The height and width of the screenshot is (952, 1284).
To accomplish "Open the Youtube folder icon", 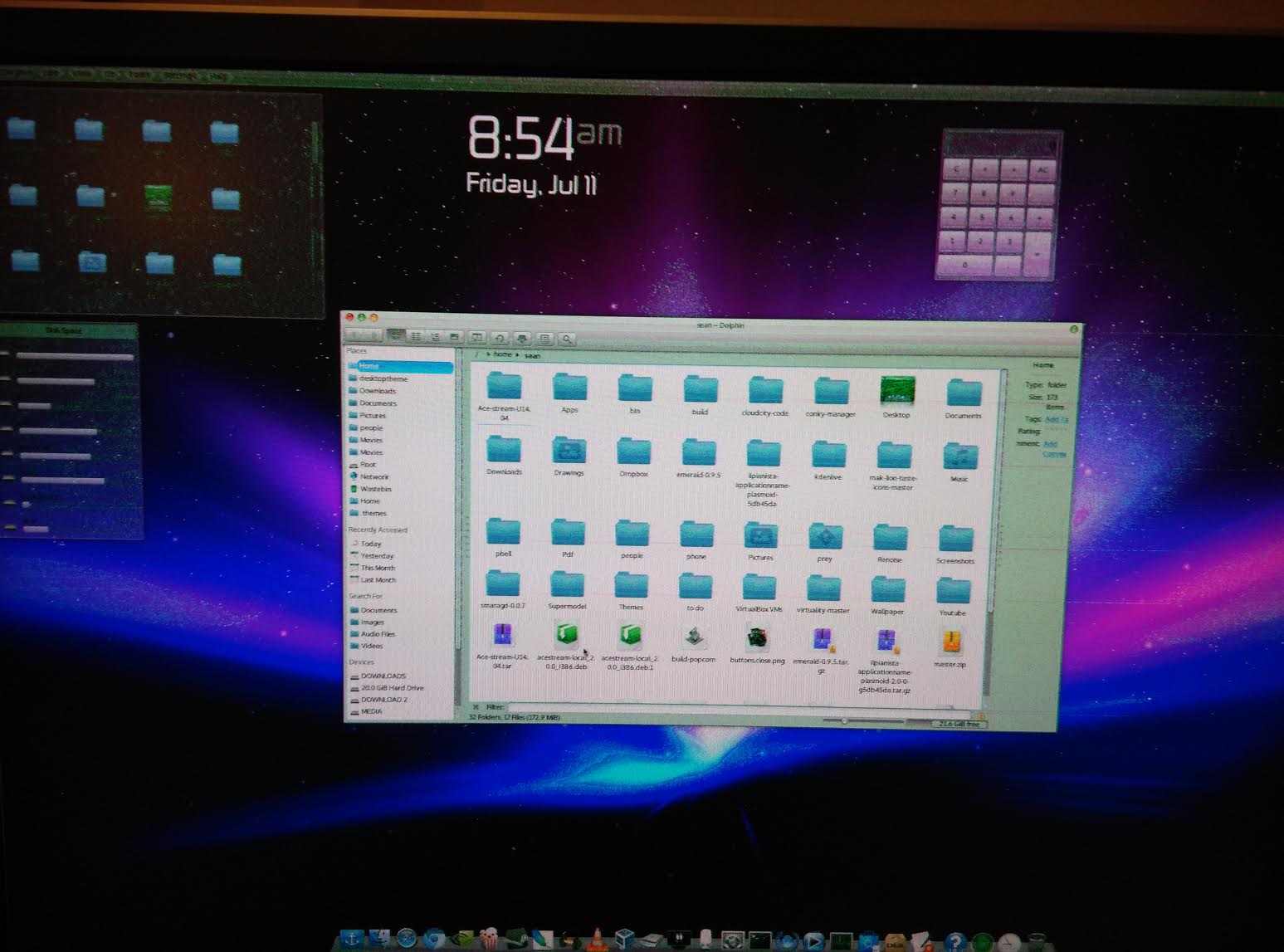I will pos(953,593).
